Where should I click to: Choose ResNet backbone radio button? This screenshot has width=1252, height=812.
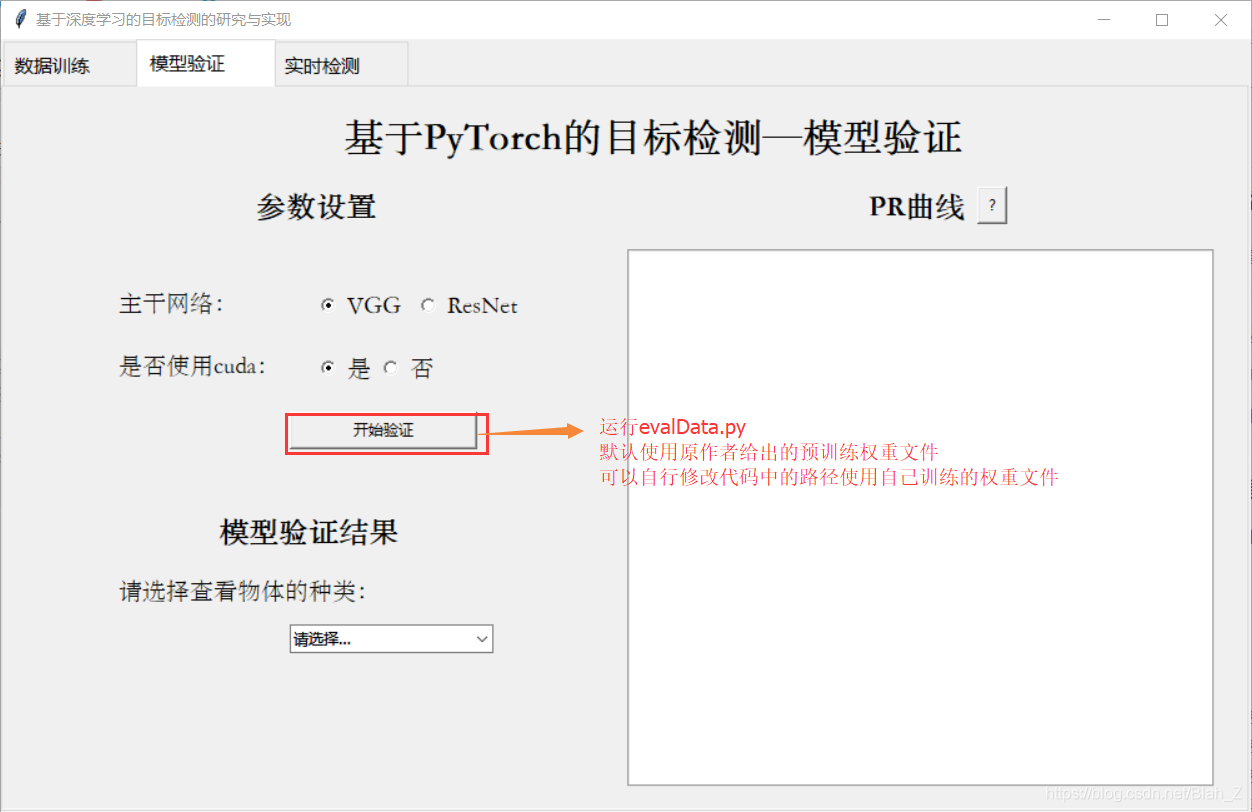[x=428, y=306]
